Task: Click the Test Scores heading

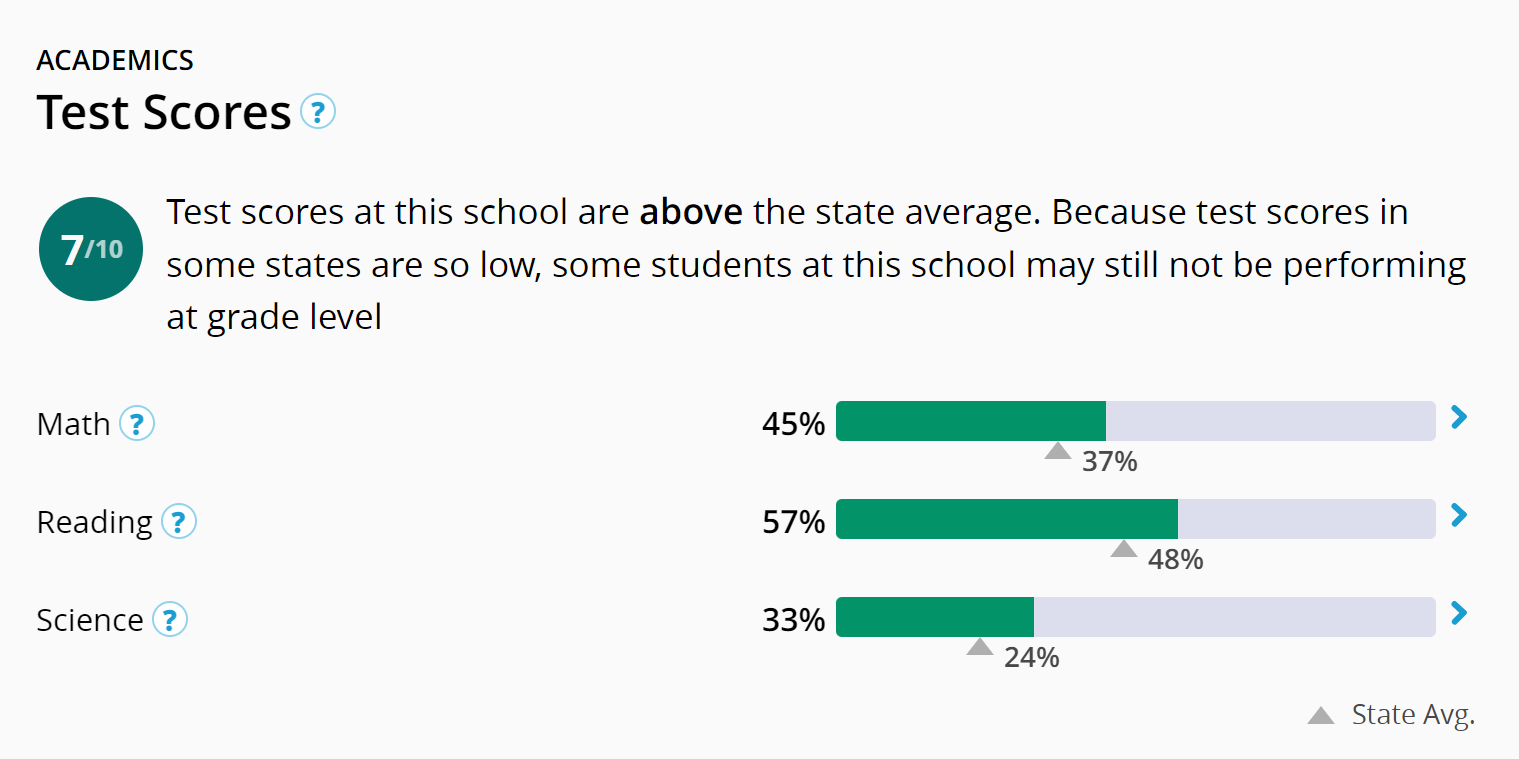Action: pos(164,112)
